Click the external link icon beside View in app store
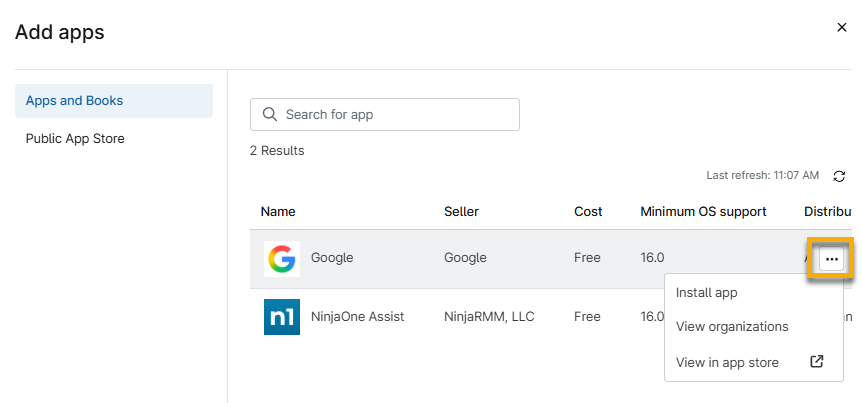 [817, 361]
